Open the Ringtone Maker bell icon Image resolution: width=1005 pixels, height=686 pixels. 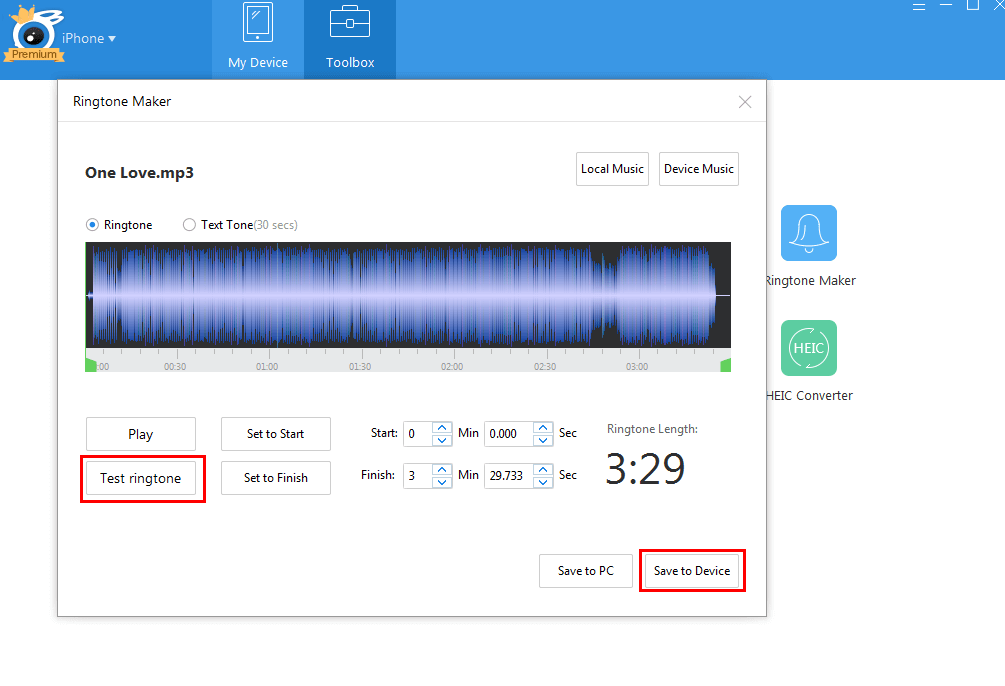(808, 233)
